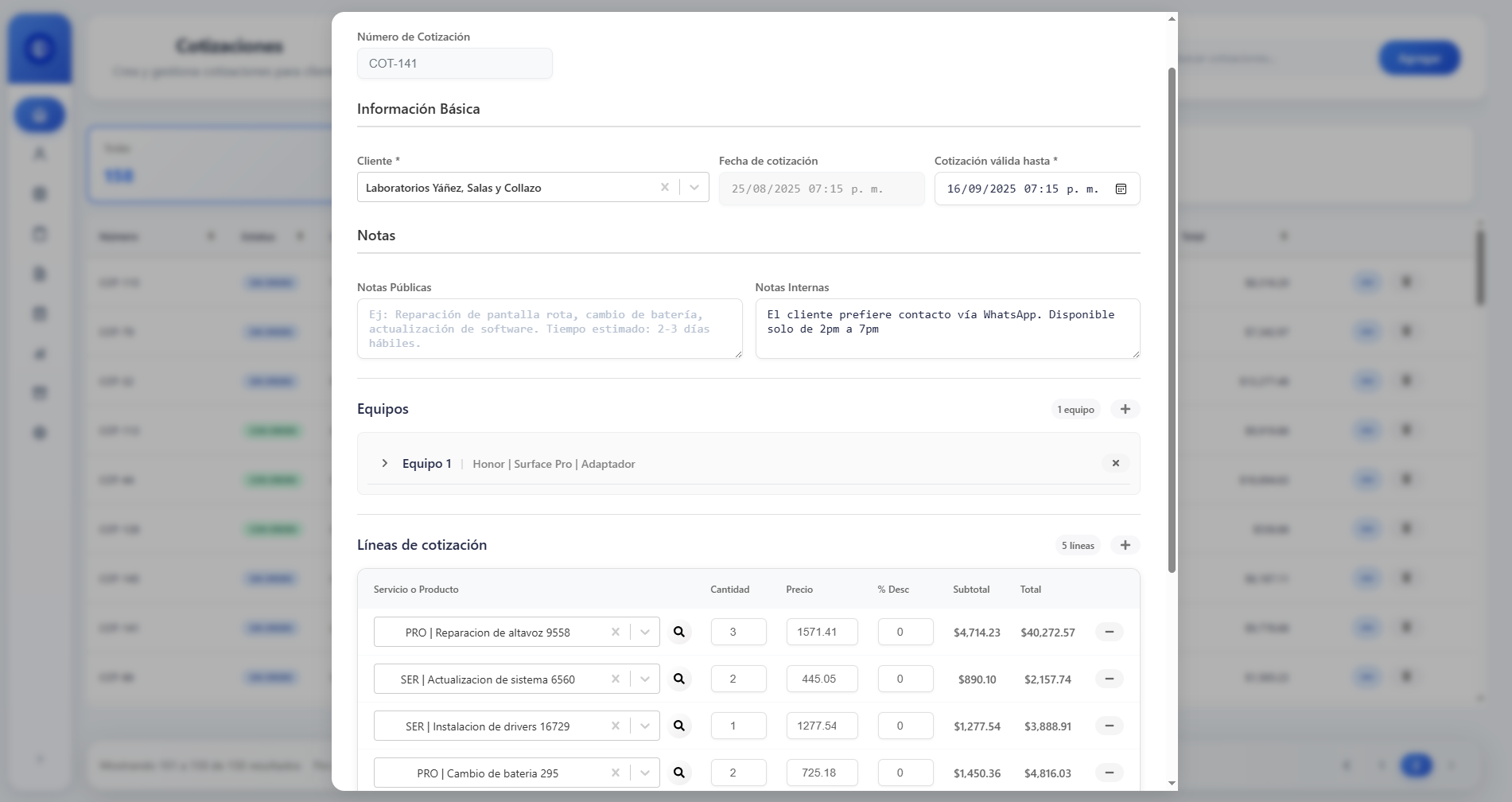
Task: Edit discount field of Instalacion de drivers row
Action: pyautogui.click(x=905, y=726)
